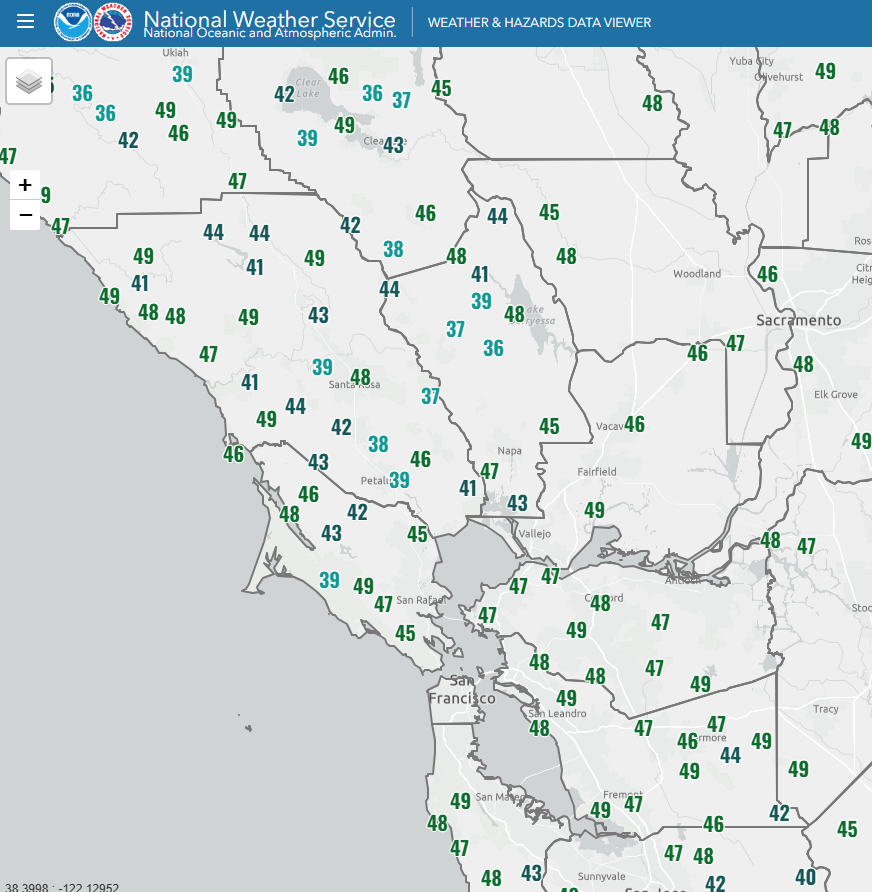Select the Sunnyvale map label
Image resolution: width=872 pixels, height=892 pixels.
pyautogui.click(x=601, y=876)
